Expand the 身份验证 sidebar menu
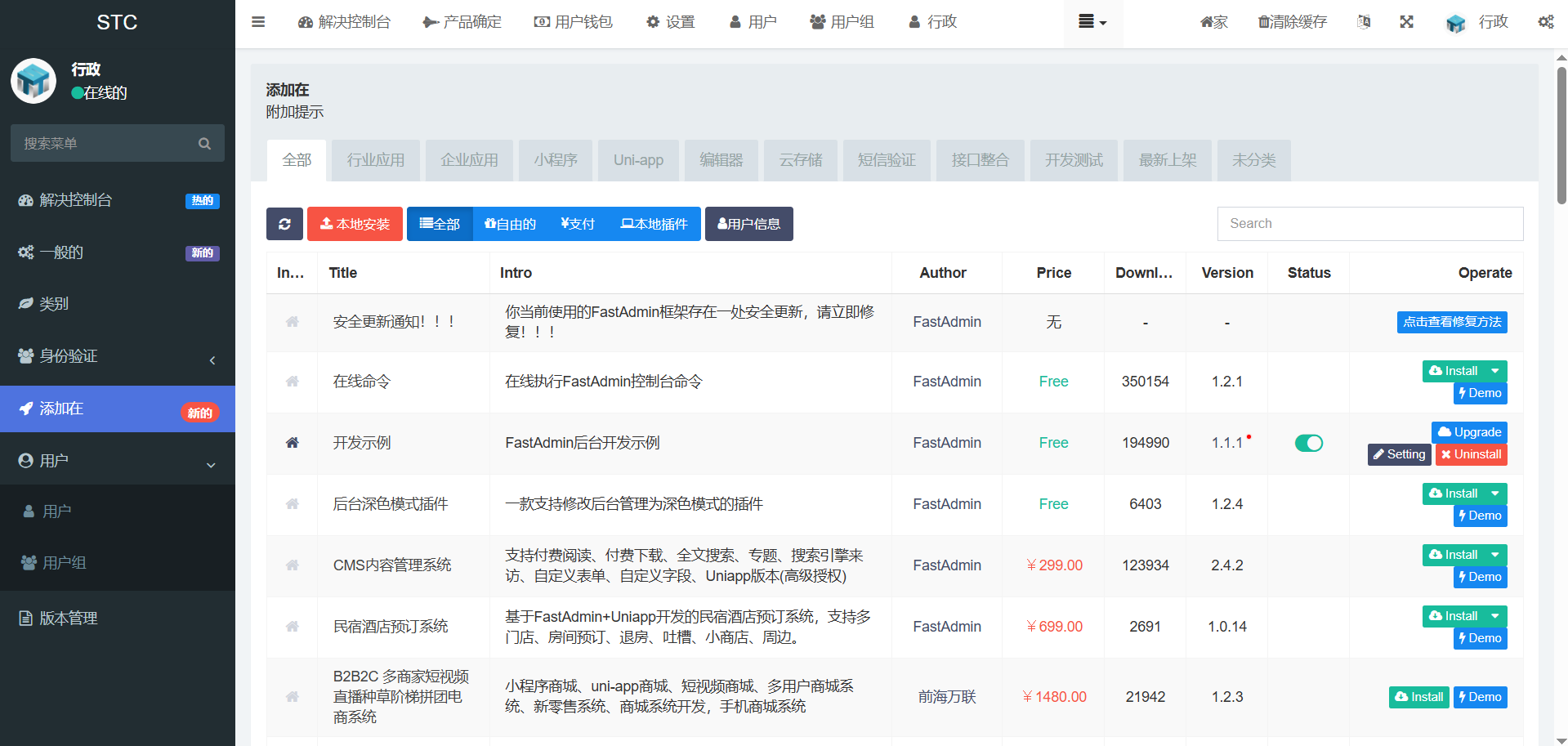The width and height of the screenshot is (1568, 746). coord(118,356)
